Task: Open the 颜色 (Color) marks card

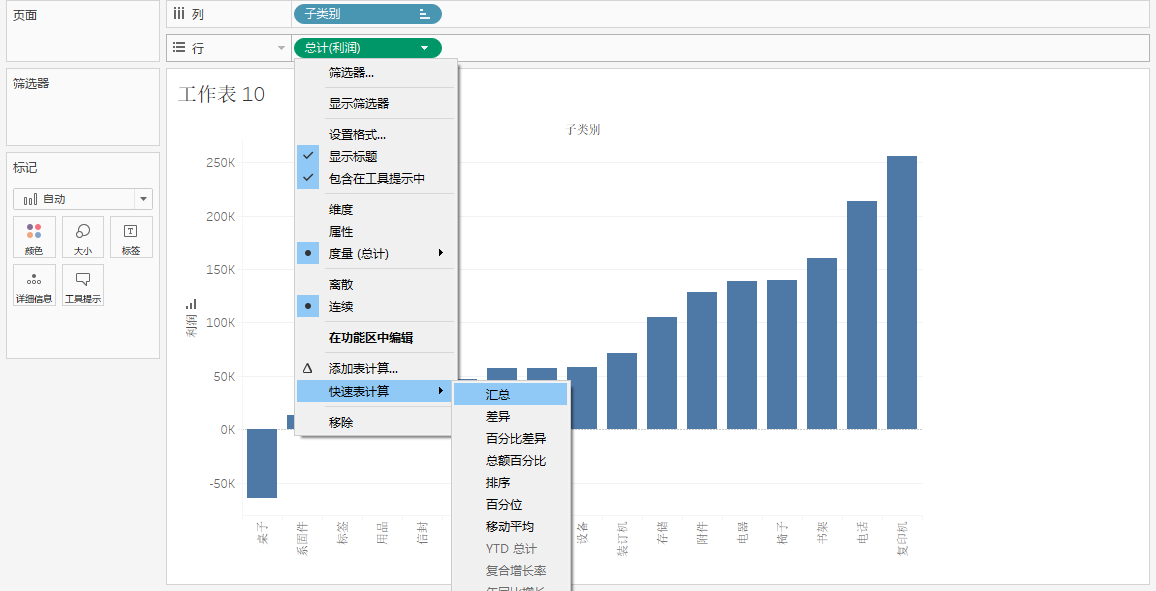Action: (x=34, y=237)
